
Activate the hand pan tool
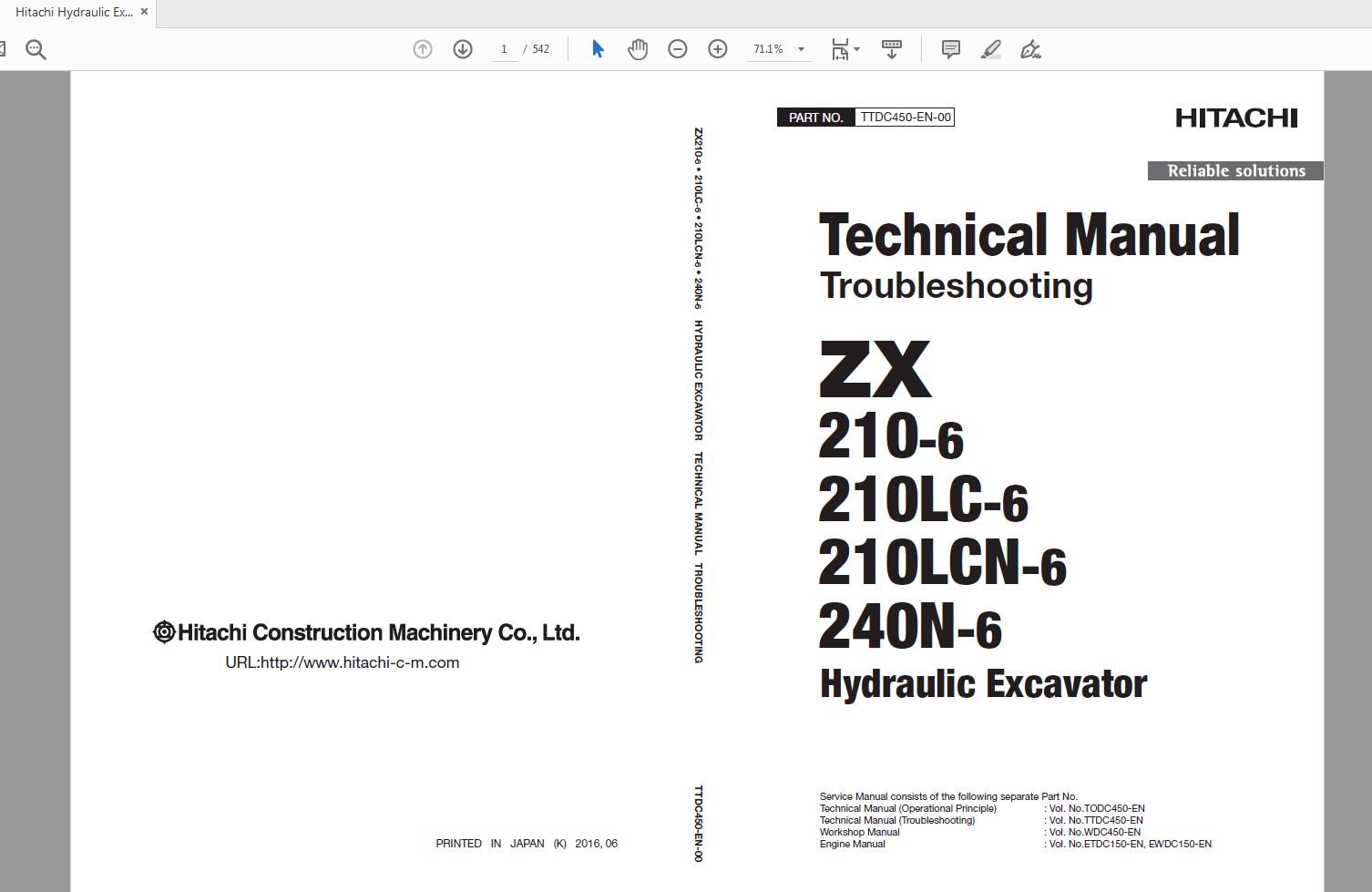638,49
